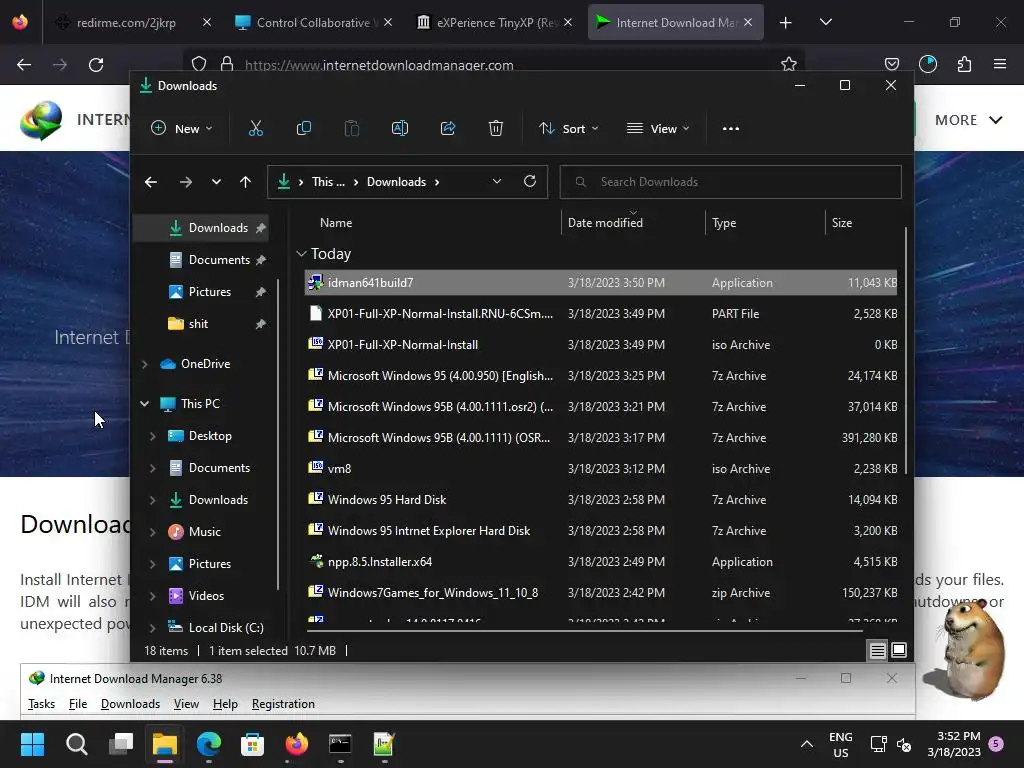Click the file list vertical scrollbar
Screen dimensions: 1024x768
pos(906,351)
